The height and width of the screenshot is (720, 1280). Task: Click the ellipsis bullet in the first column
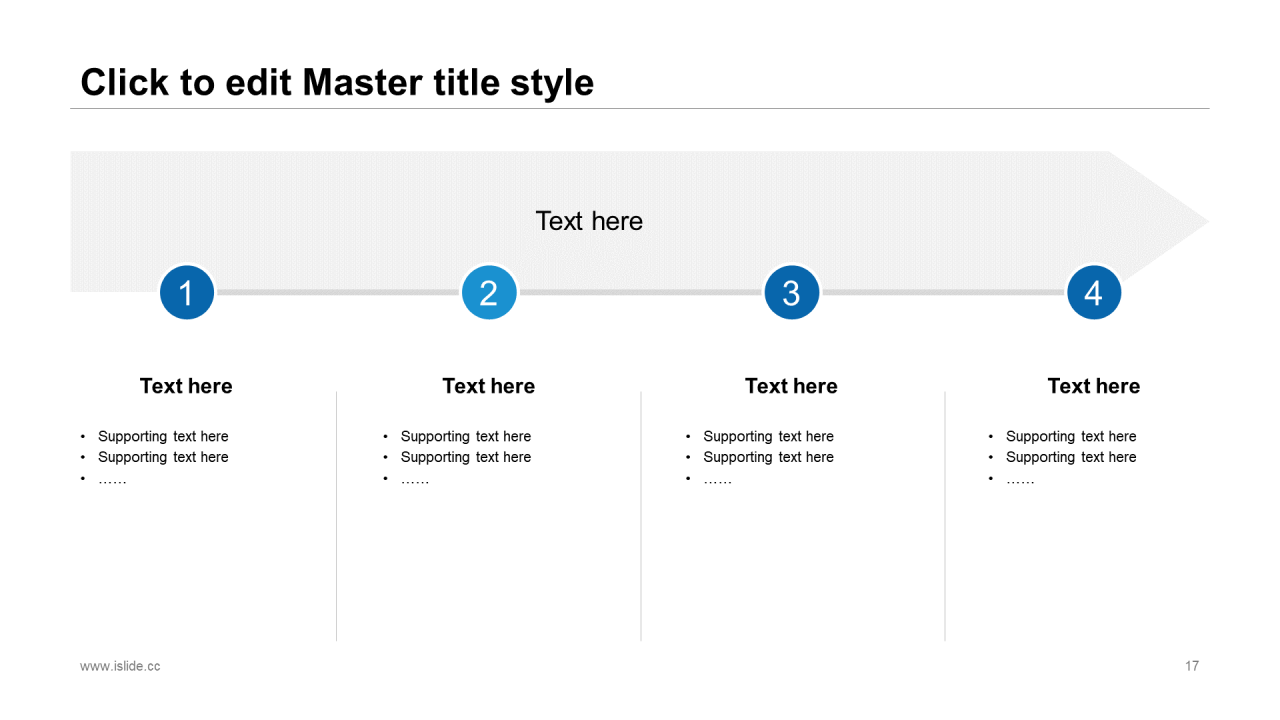[112, 479]
